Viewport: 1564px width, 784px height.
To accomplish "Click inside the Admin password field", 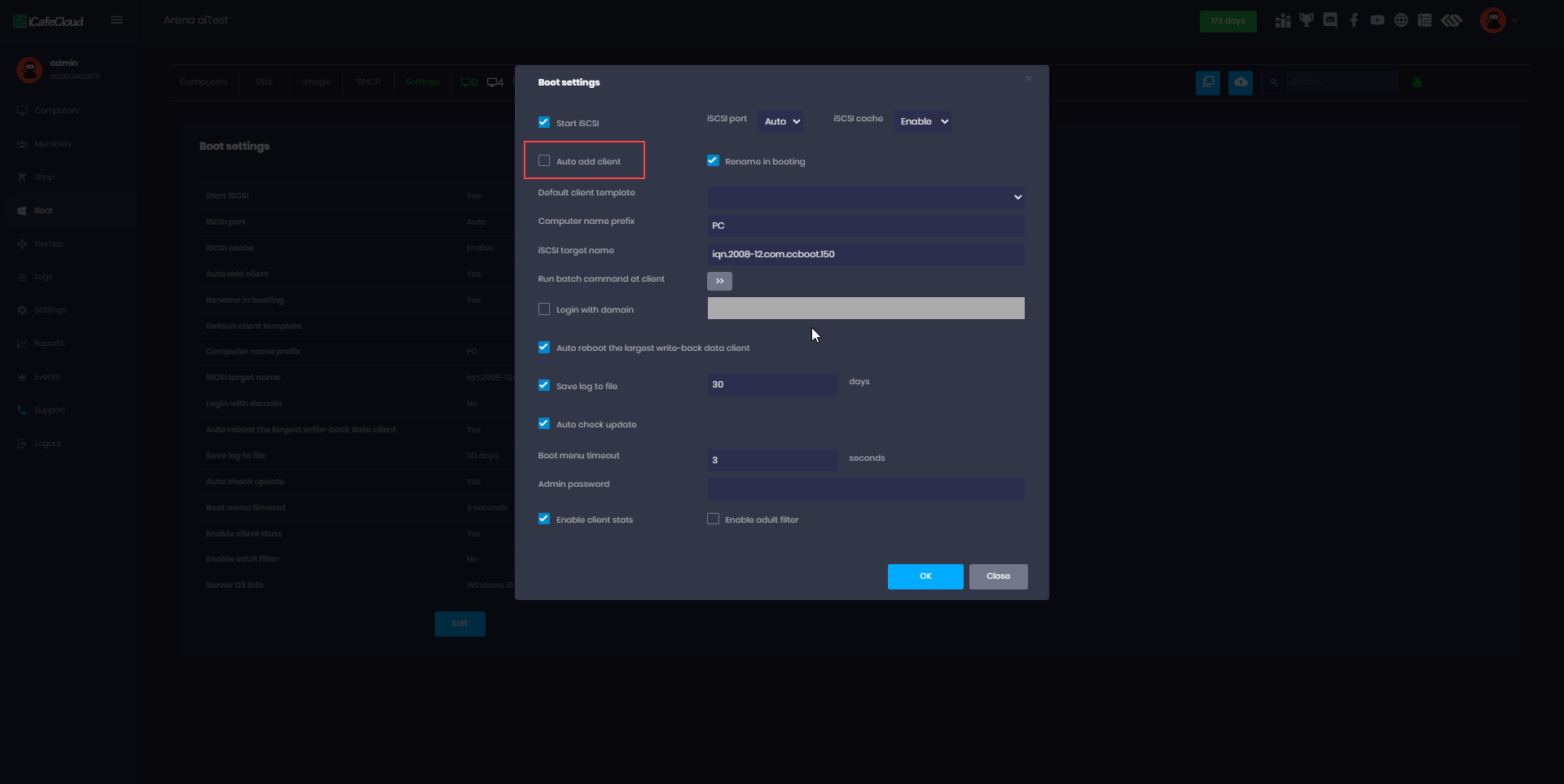I will pos(866,488).
